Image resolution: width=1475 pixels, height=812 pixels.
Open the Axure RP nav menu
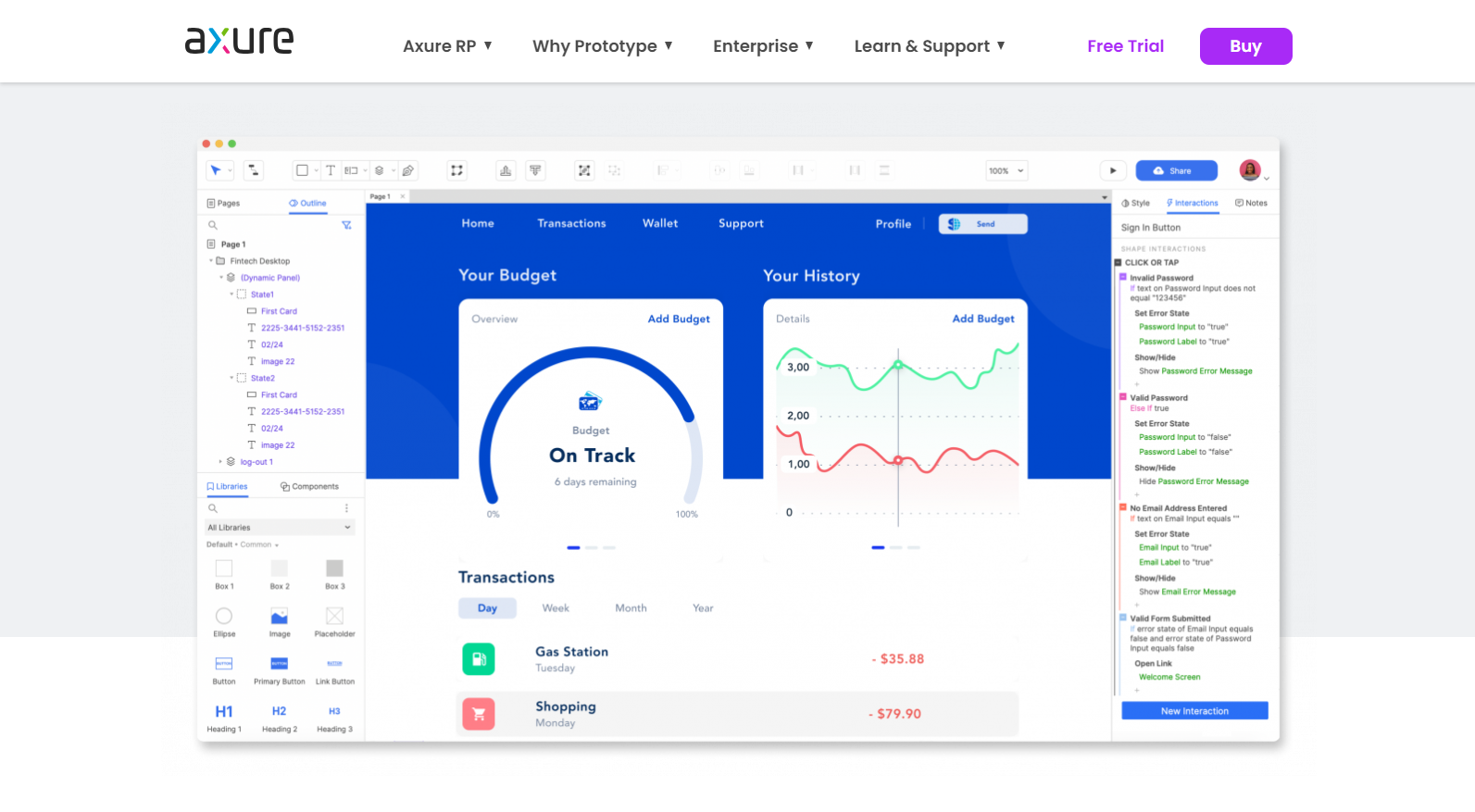point(447,46)
